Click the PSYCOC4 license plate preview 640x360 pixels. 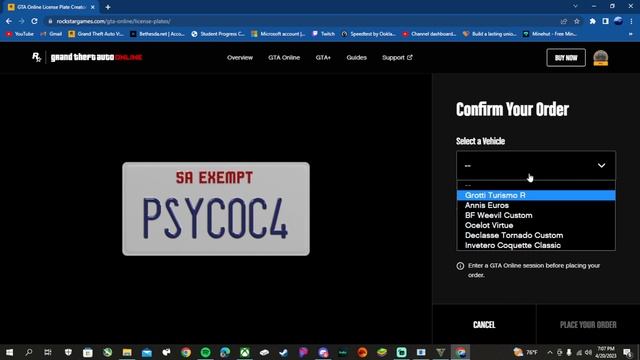[x=216, y=209]
